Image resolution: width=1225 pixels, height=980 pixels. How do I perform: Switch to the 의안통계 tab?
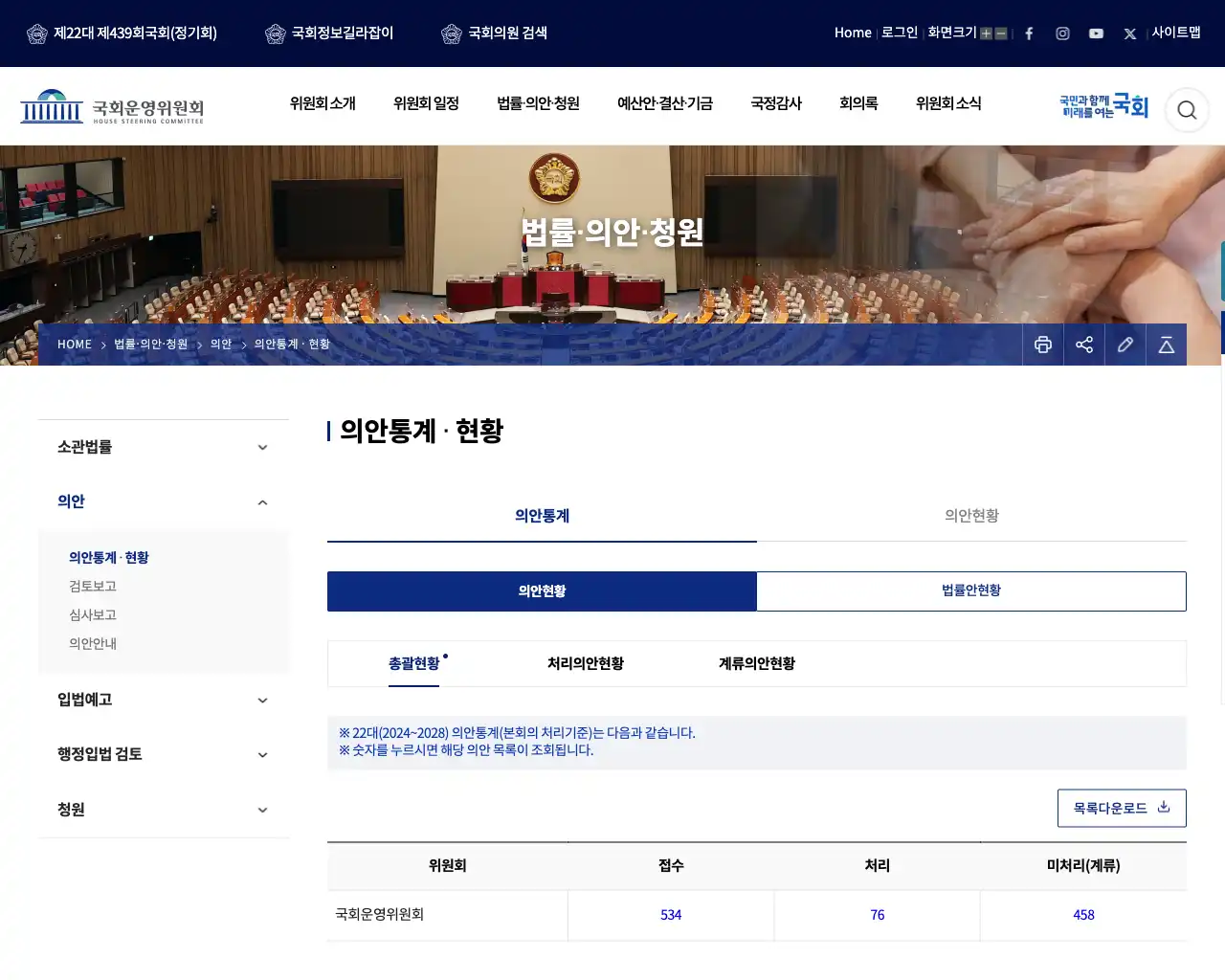click(542, 516)
